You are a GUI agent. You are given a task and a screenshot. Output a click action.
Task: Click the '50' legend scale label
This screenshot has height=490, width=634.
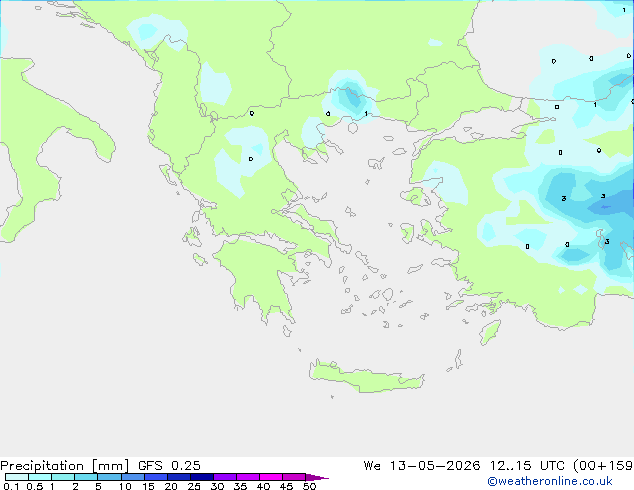[309, 486]
